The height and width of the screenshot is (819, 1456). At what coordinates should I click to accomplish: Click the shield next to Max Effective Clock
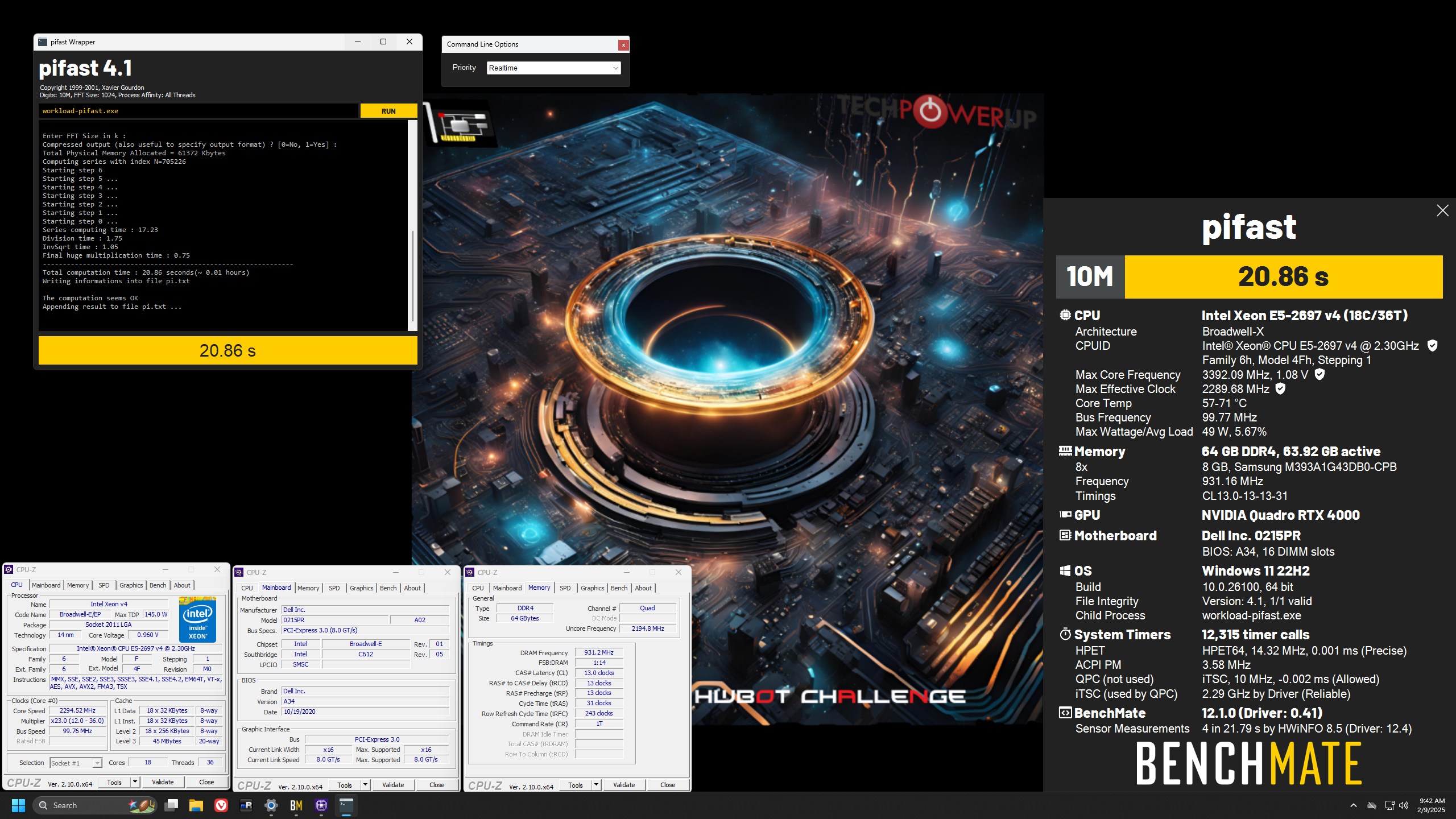tap(1280, 388)
